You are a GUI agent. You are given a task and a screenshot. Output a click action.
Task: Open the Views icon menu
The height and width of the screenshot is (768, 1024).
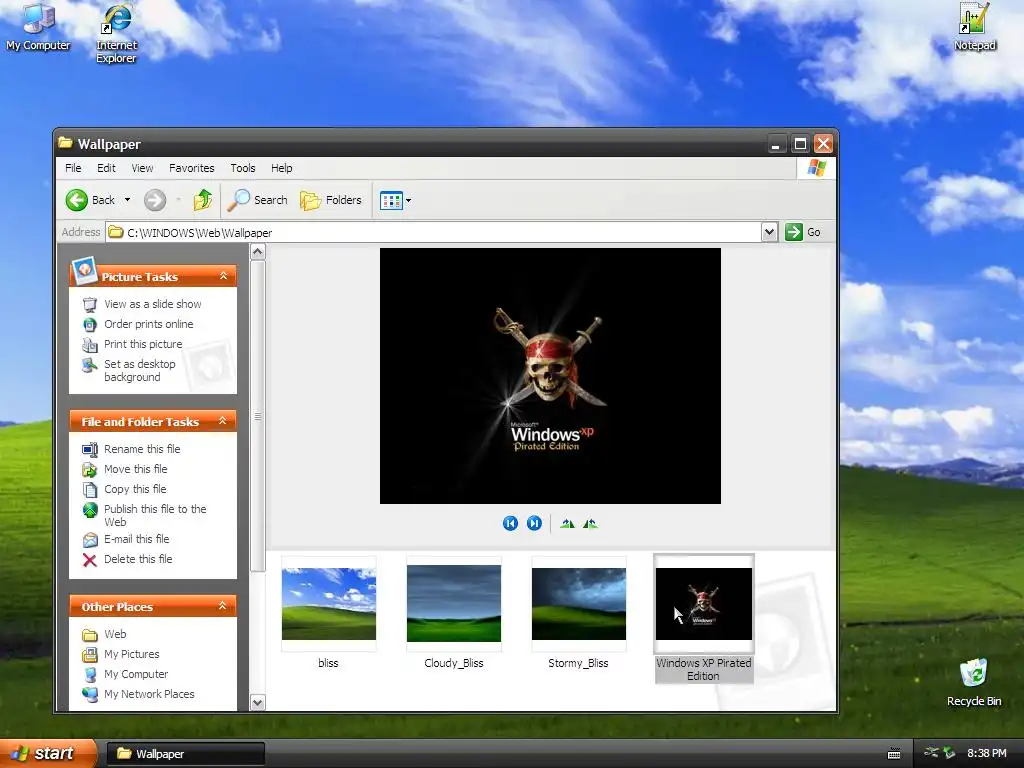pyautogui.click(x=395, y=200)
